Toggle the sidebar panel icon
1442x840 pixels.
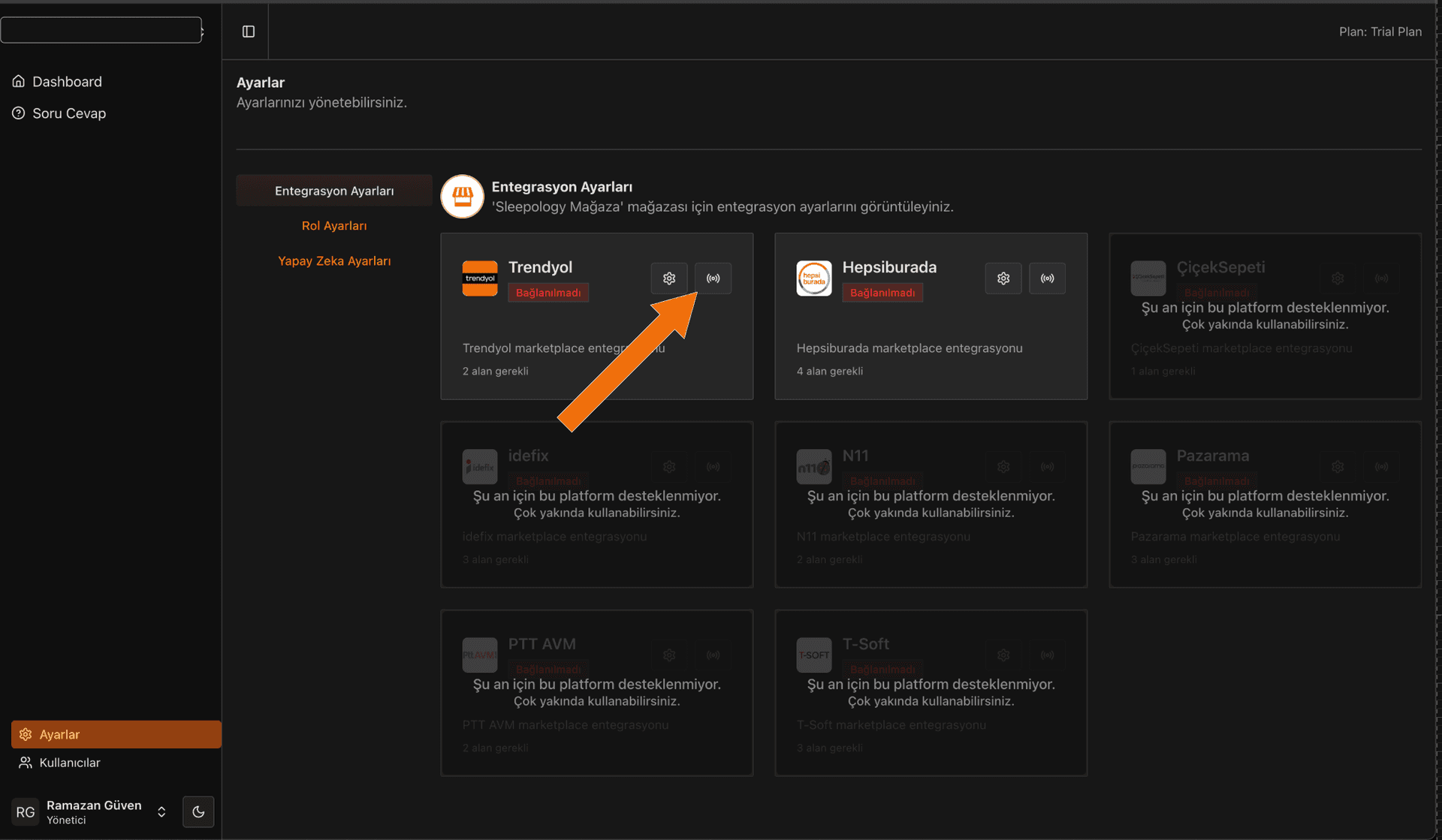pos(249,32)
